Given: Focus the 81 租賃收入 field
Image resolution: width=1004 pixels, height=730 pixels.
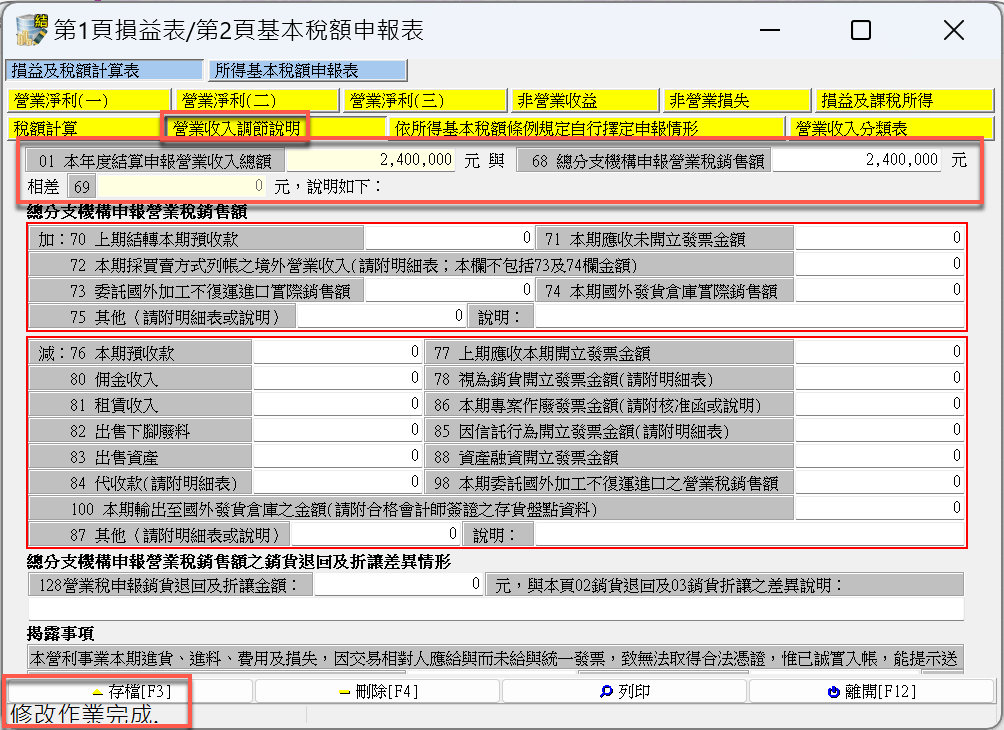Looking at the screenshot, I should pos(337,405).
